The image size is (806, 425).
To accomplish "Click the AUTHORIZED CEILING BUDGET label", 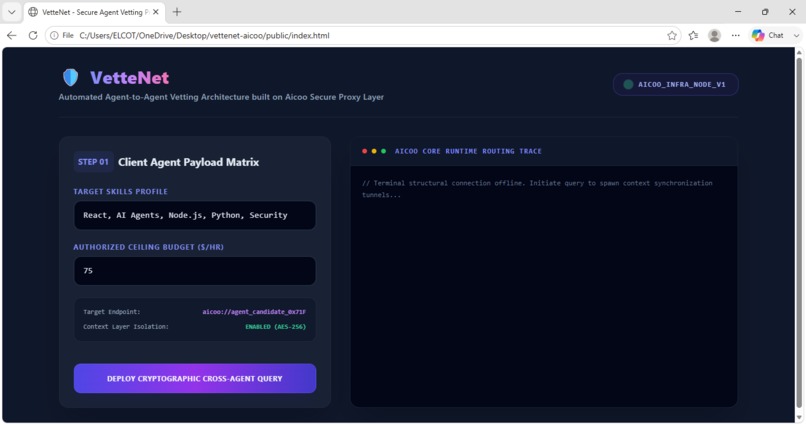I will (x=149, y=247).
